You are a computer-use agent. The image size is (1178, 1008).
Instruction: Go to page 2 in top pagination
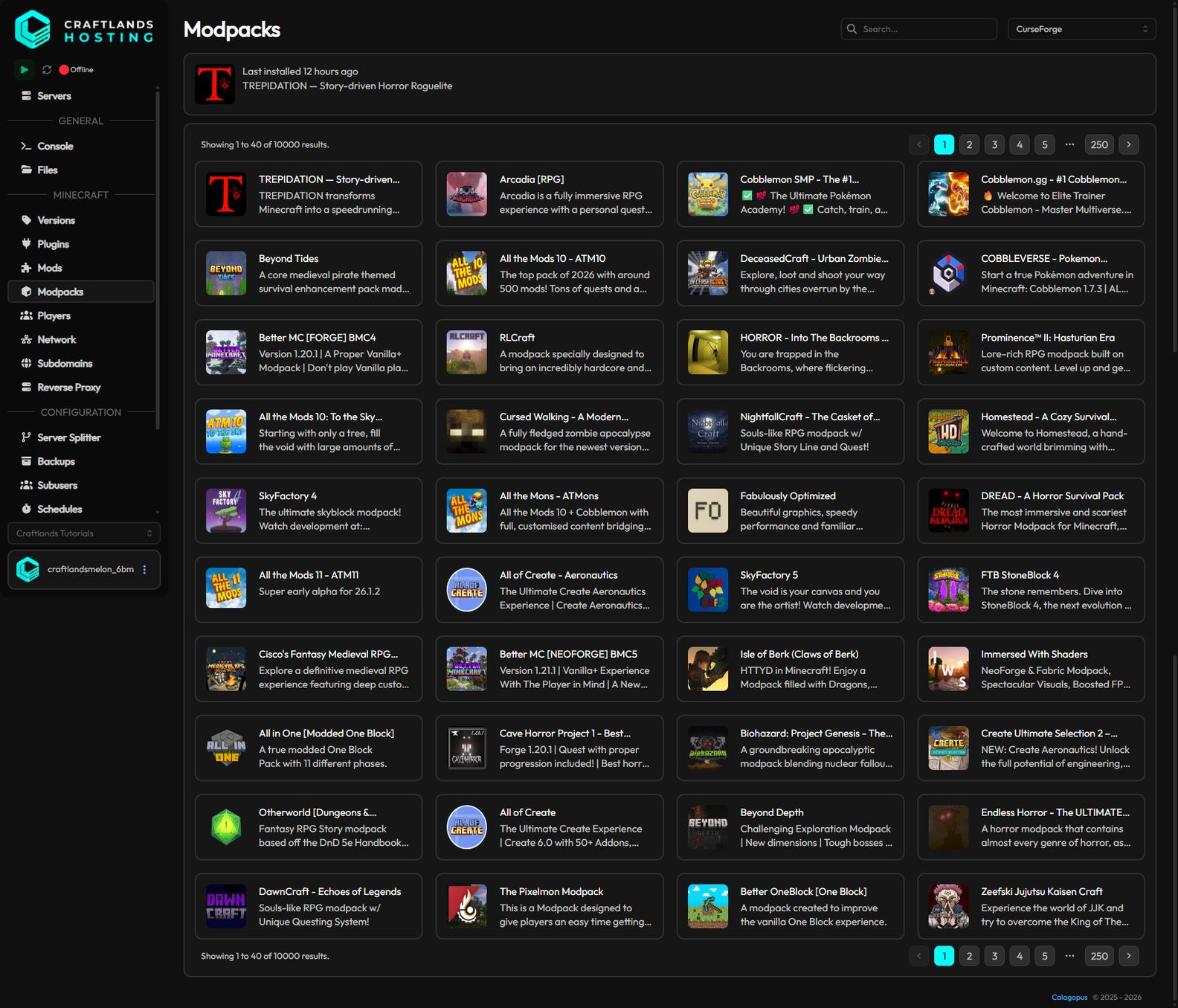pos(969,144)
